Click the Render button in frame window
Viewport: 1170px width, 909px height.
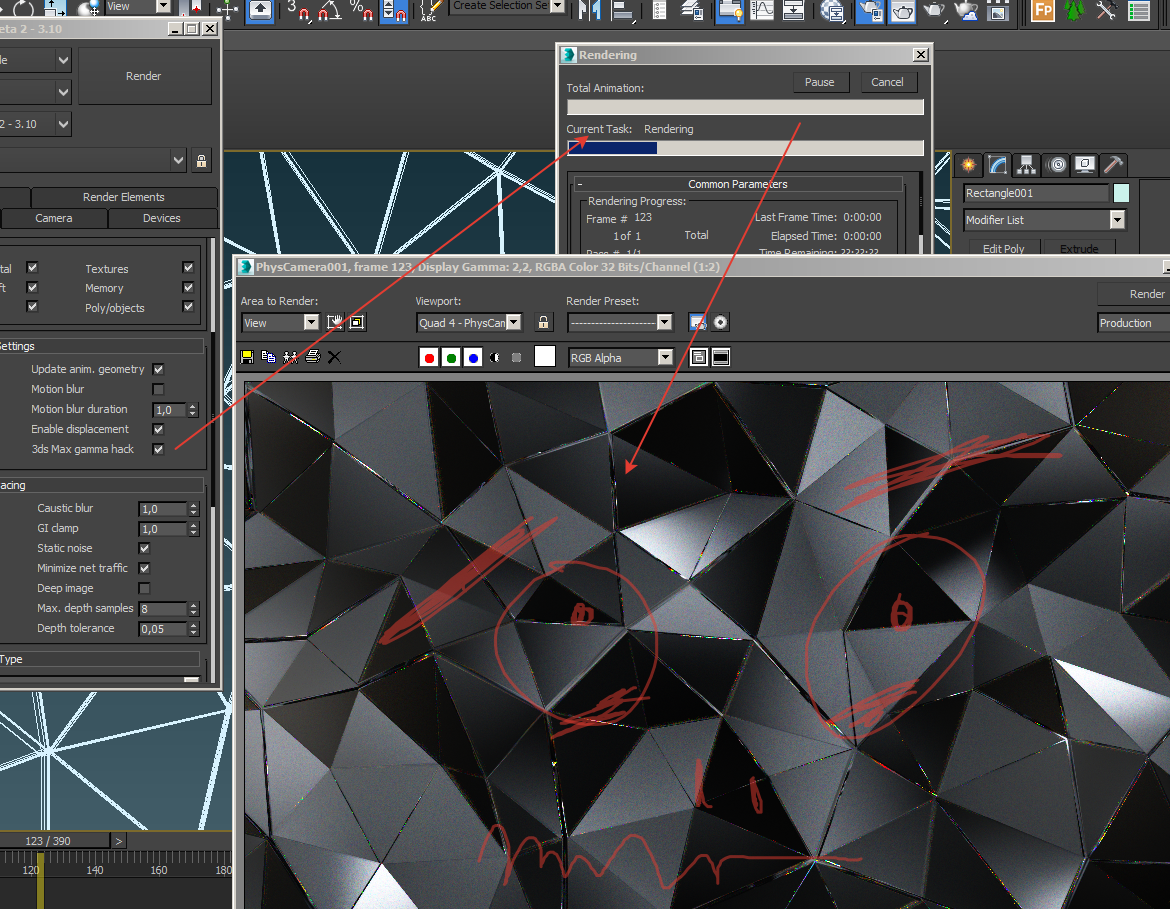coord(1134,294)
